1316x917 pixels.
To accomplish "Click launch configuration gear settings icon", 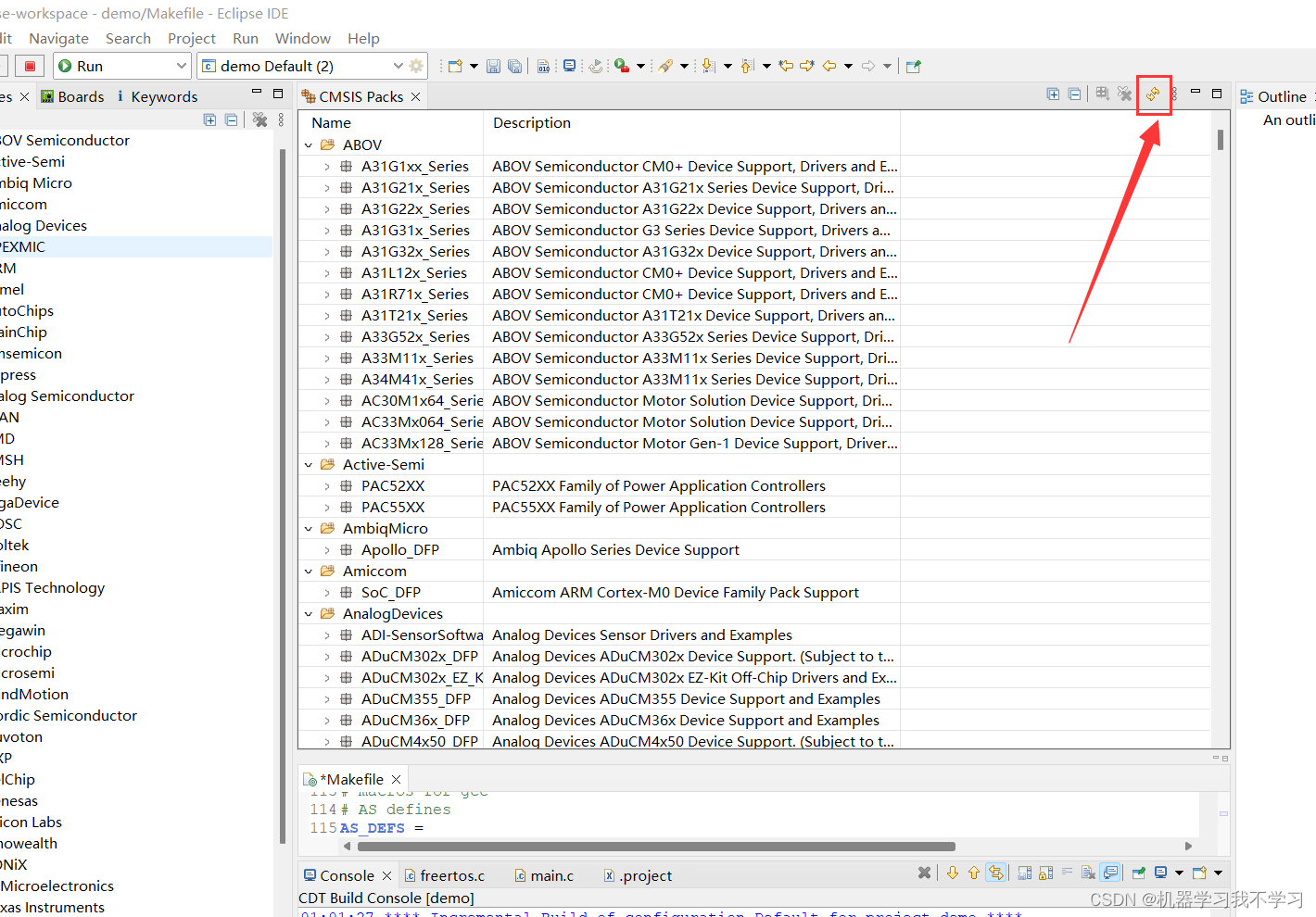I will pos(416,66).
